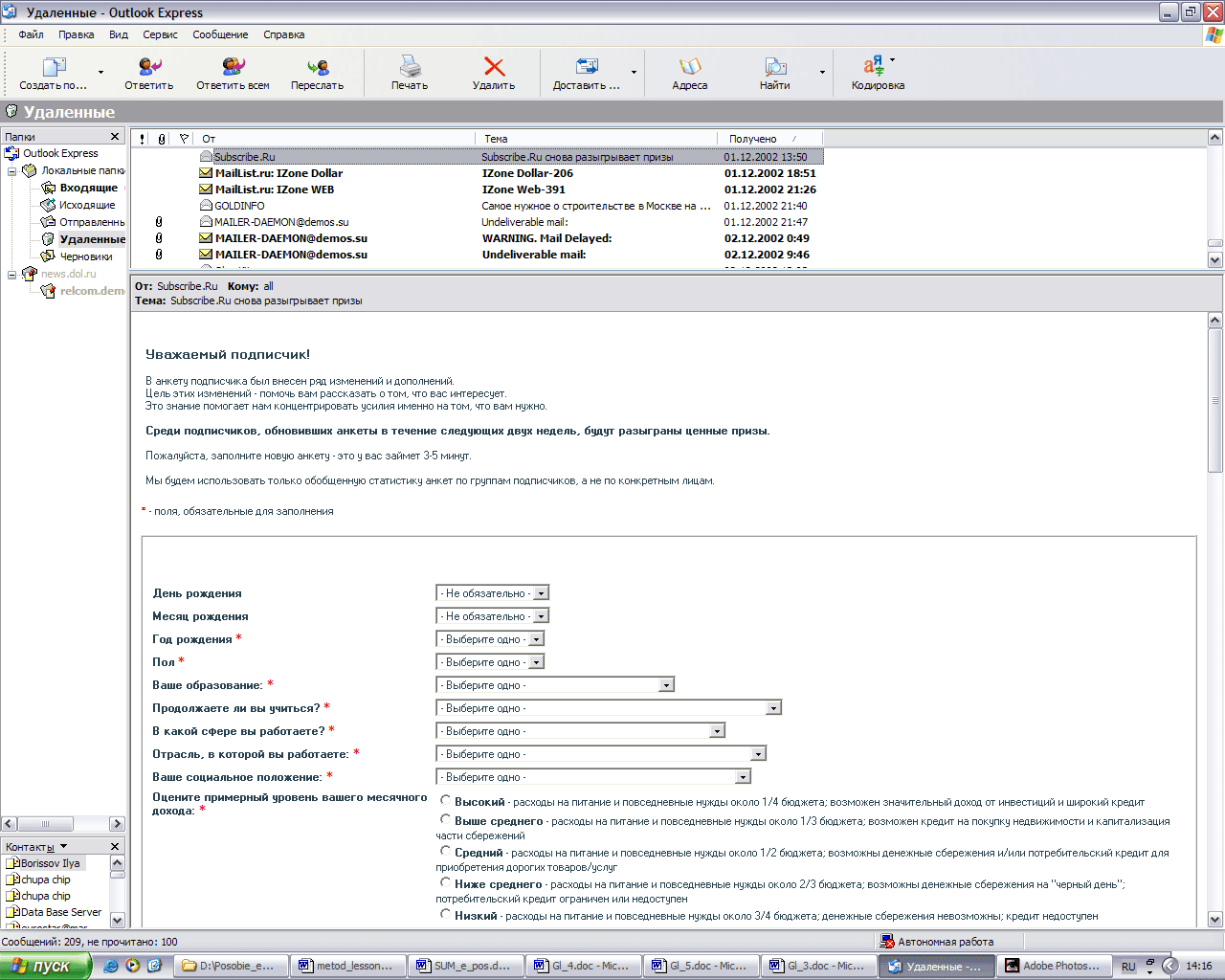Image resolution: width=1225 pixels, height=980 pixels.
Task: Open the Address book (Адреса) icon
Action: (x=690, y=67)
